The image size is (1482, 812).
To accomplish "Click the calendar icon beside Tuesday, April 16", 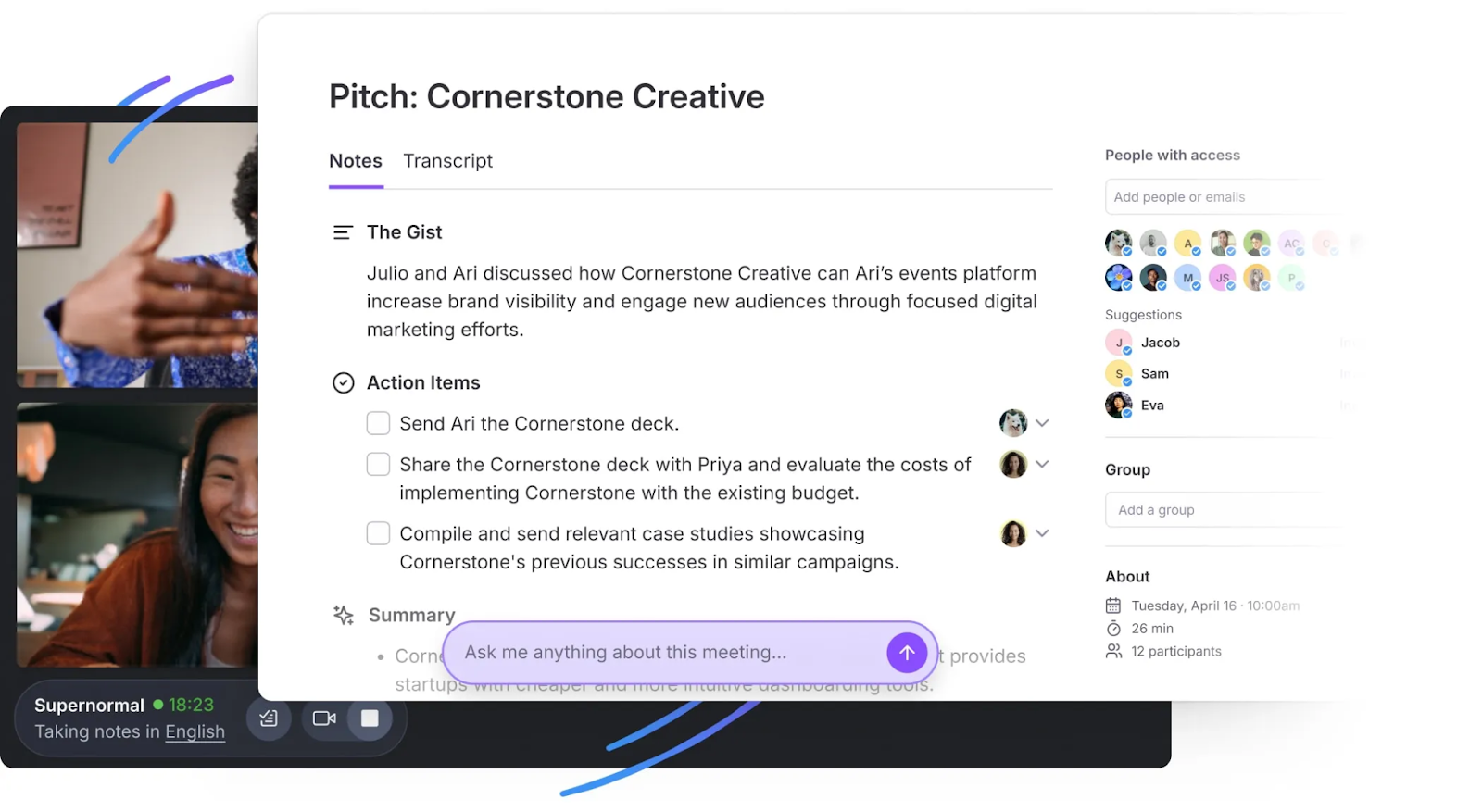I will tap(1113, 606).
